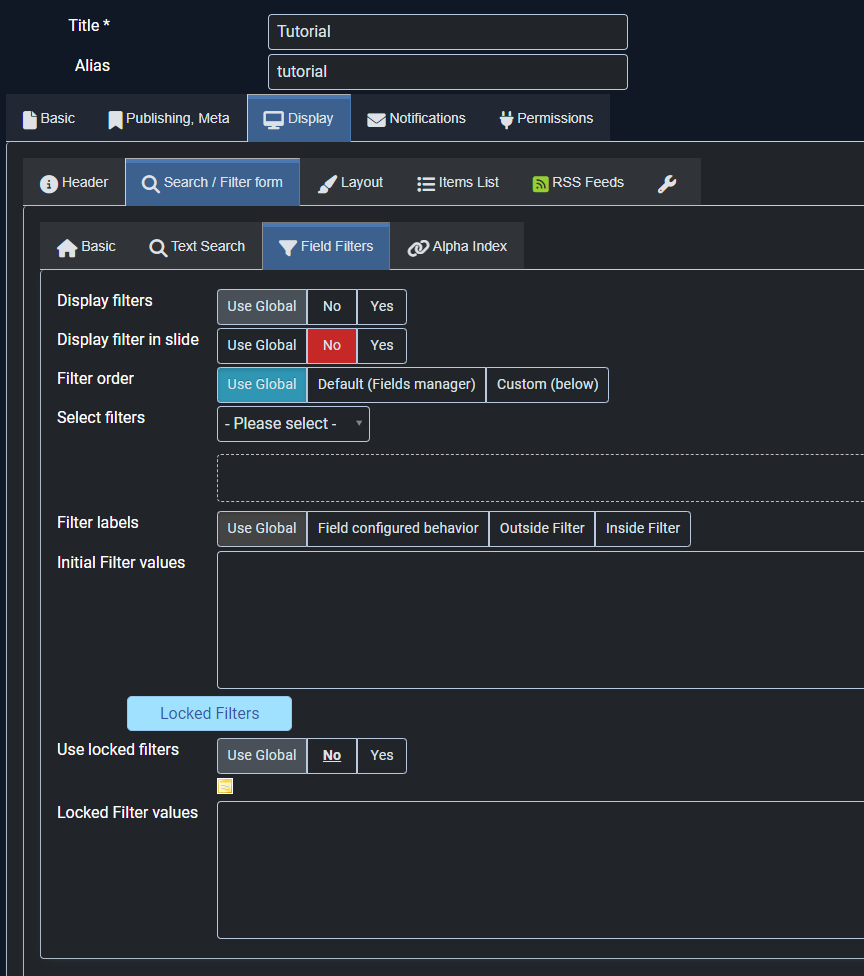This screenshot has width=864, height=976.
Task: Switch to the Layout tab
Action: point(350,182)
